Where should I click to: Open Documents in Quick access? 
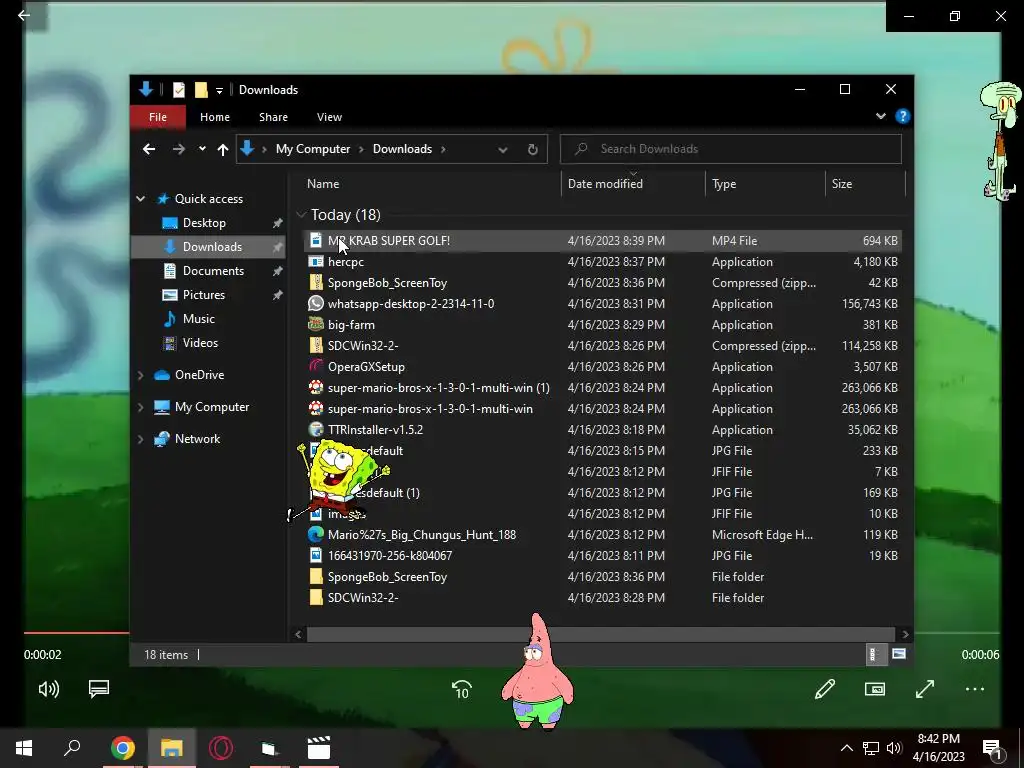[x=213, y=271]
